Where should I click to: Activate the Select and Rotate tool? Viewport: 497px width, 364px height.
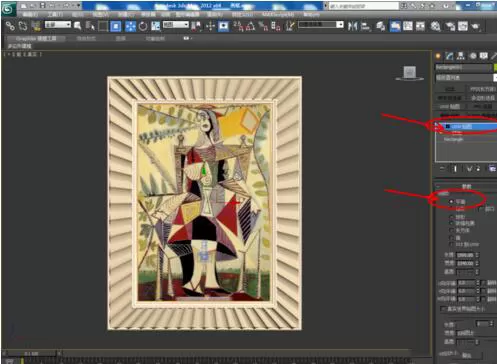pyautogui.click(x=143, y=26)
